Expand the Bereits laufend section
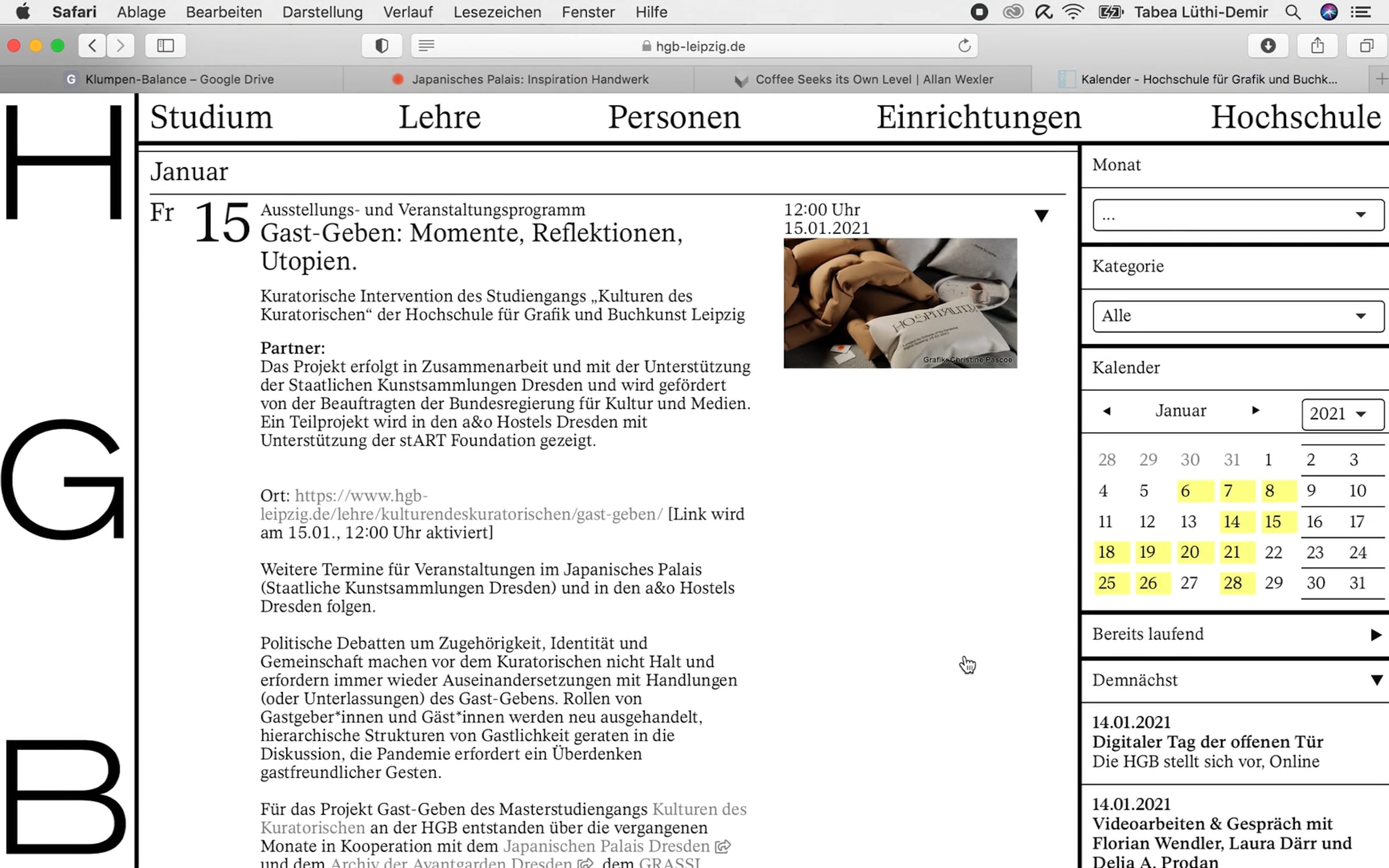The height and width of the screenshot is (868, 1389). [1376, 635]
